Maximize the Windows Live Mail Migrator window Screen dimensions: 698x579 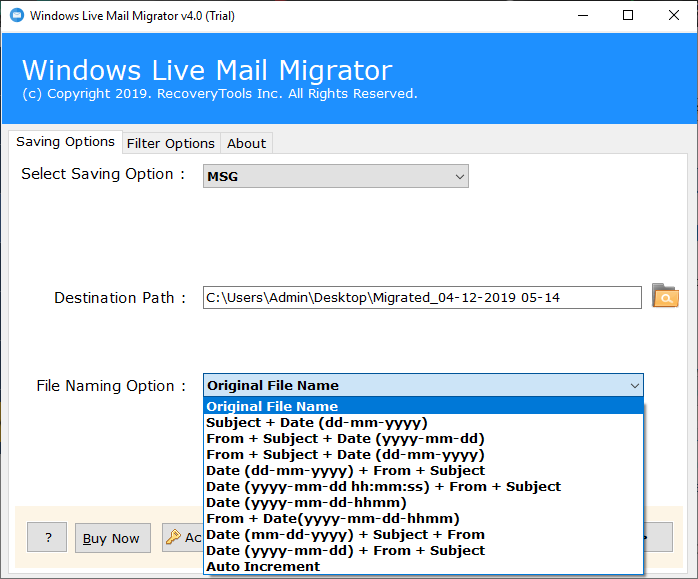(x=628, y=16)
